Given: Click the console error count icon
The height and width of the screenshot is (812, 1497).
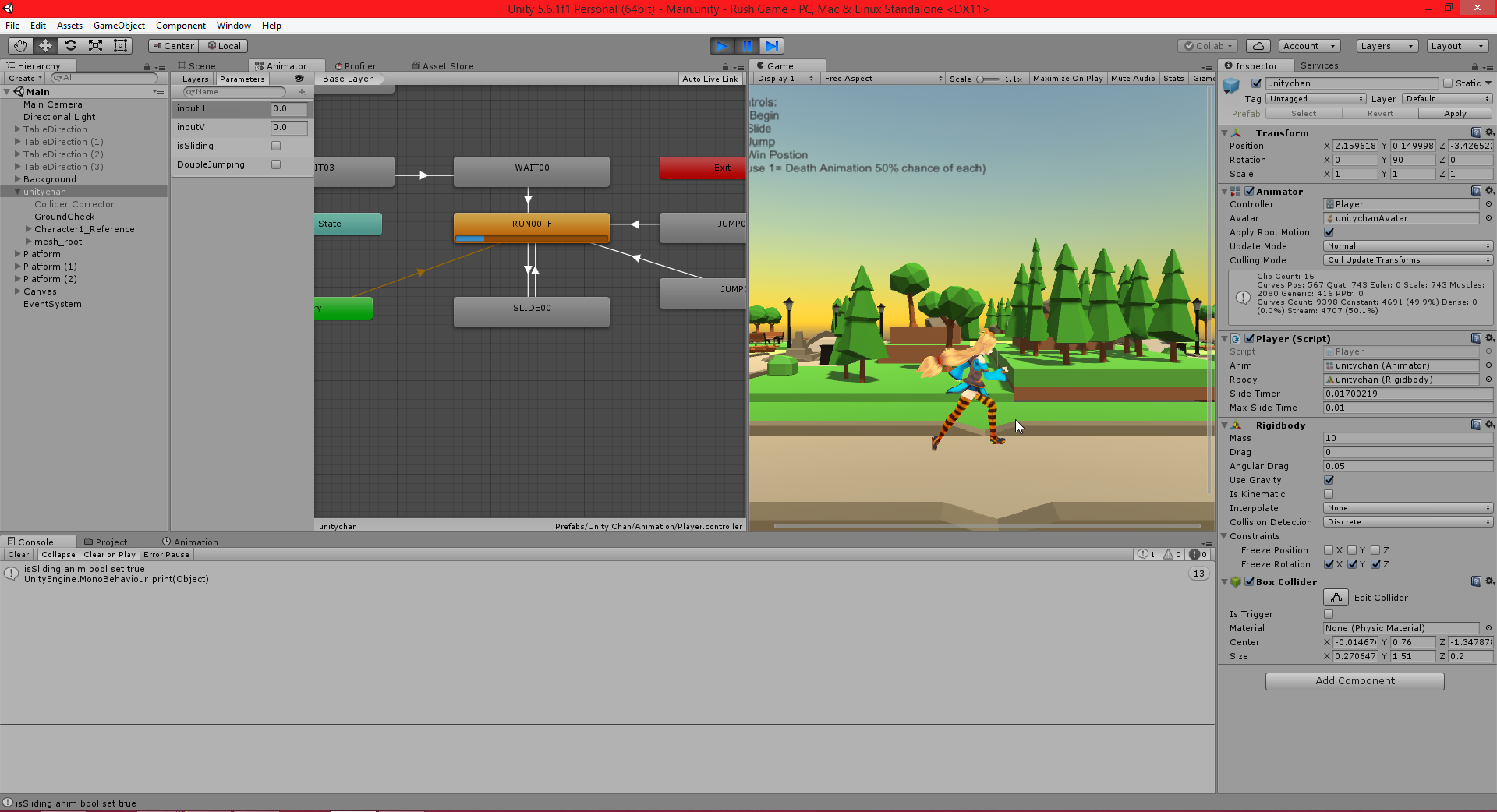Looking at the screenshot, I should (x=1198, y=555).
